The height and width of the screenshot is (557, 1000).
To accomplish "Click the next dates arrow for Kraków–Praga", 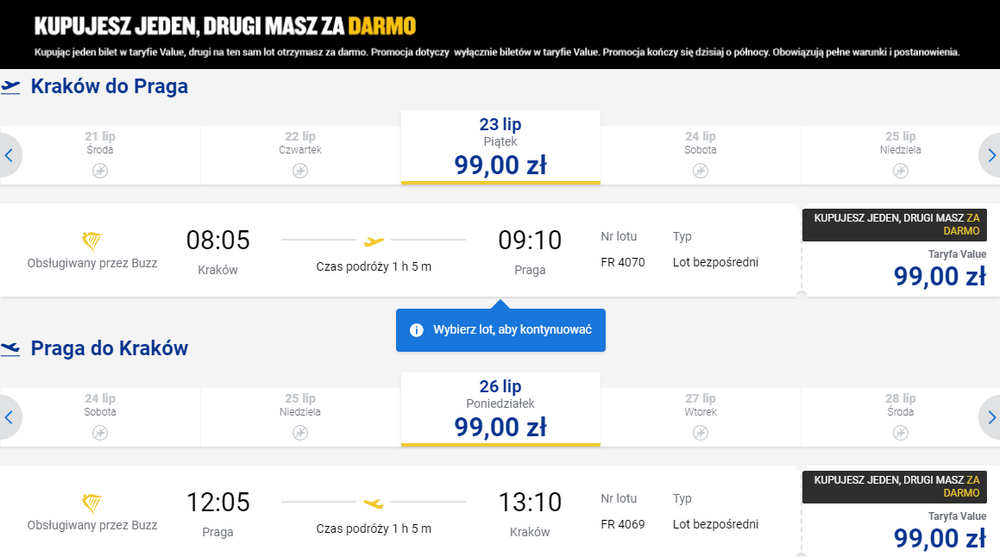I will click(x=991, y=155).
